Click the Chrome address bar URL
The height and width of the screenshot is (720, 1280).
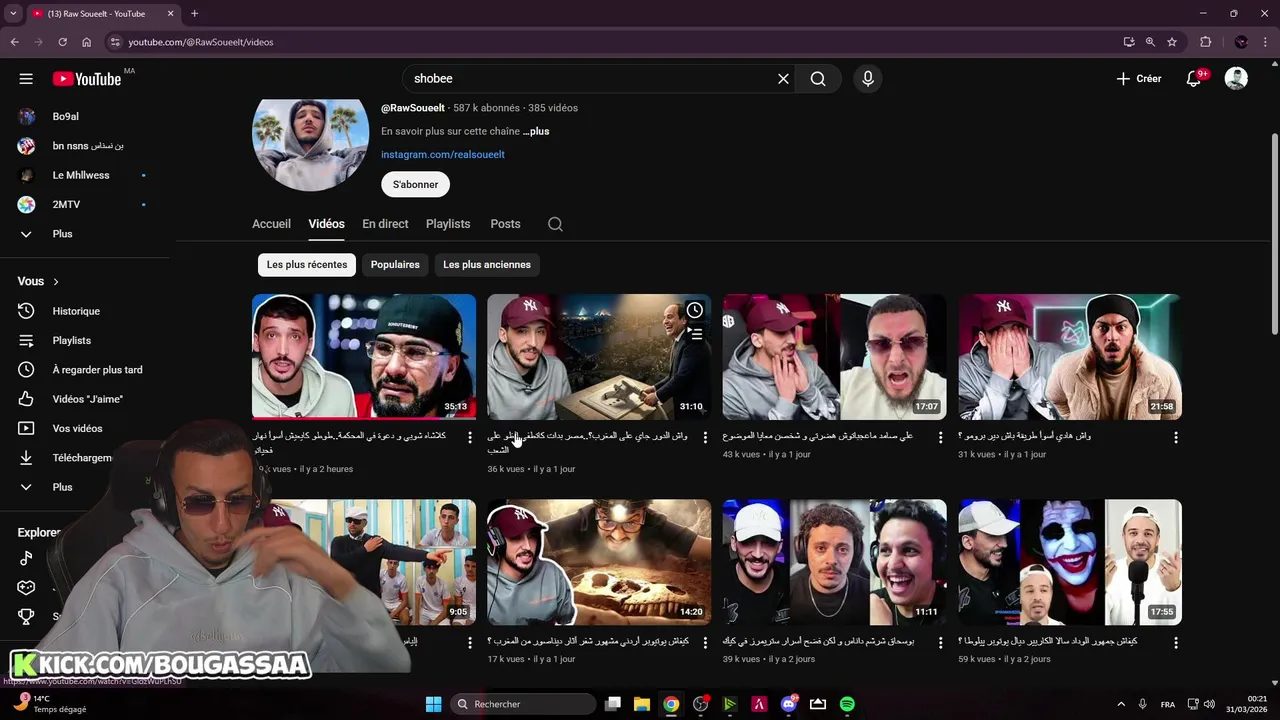(x=201, y=42)
